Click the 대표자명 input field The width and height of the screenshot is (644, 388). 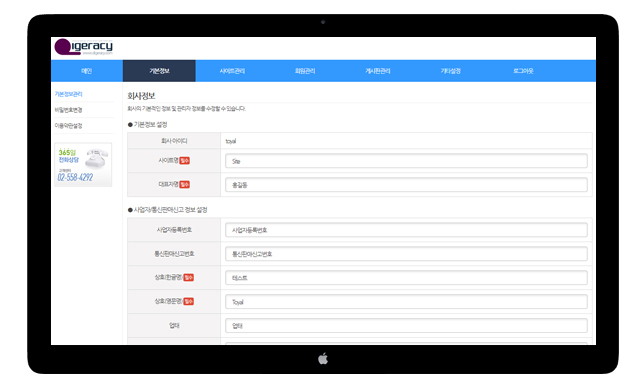[406, 185]
